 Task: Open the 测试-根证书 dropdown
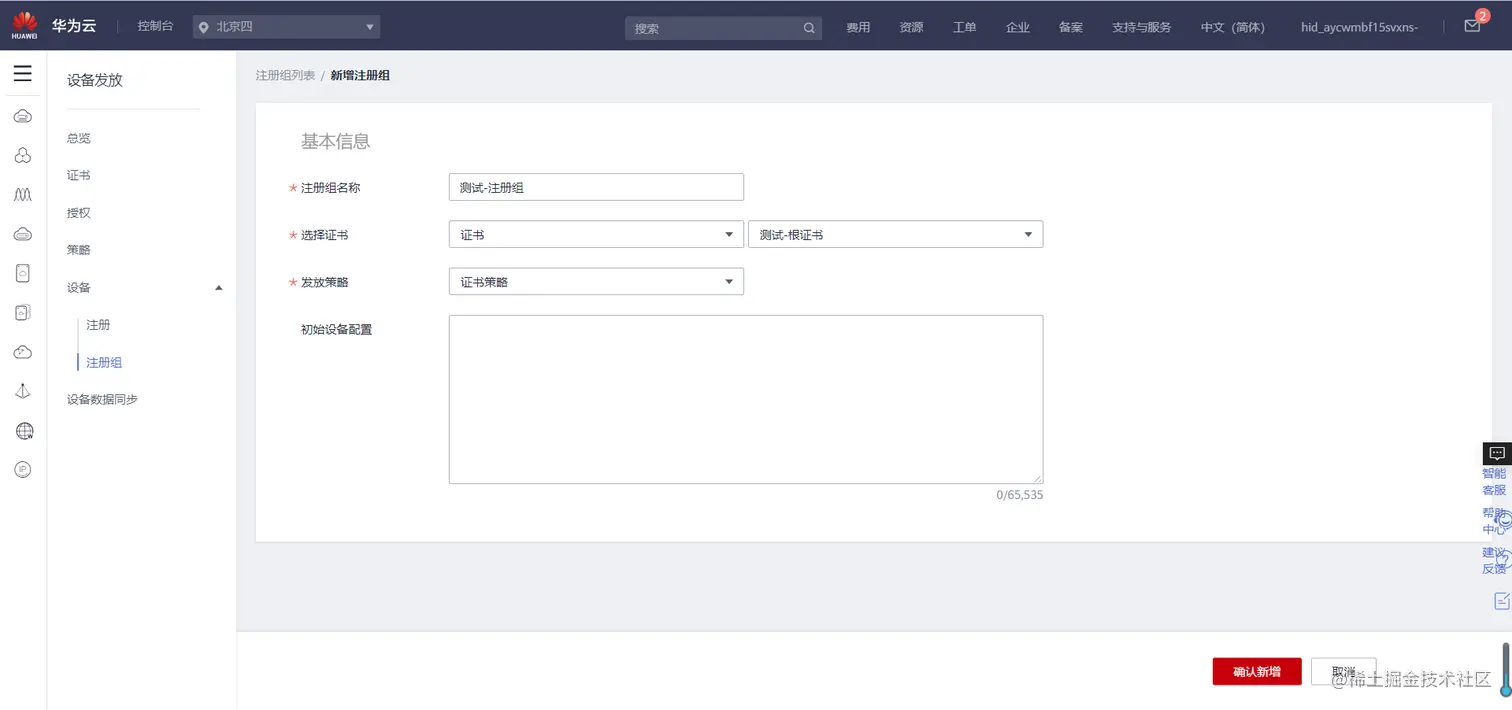[x=895, y=234]
